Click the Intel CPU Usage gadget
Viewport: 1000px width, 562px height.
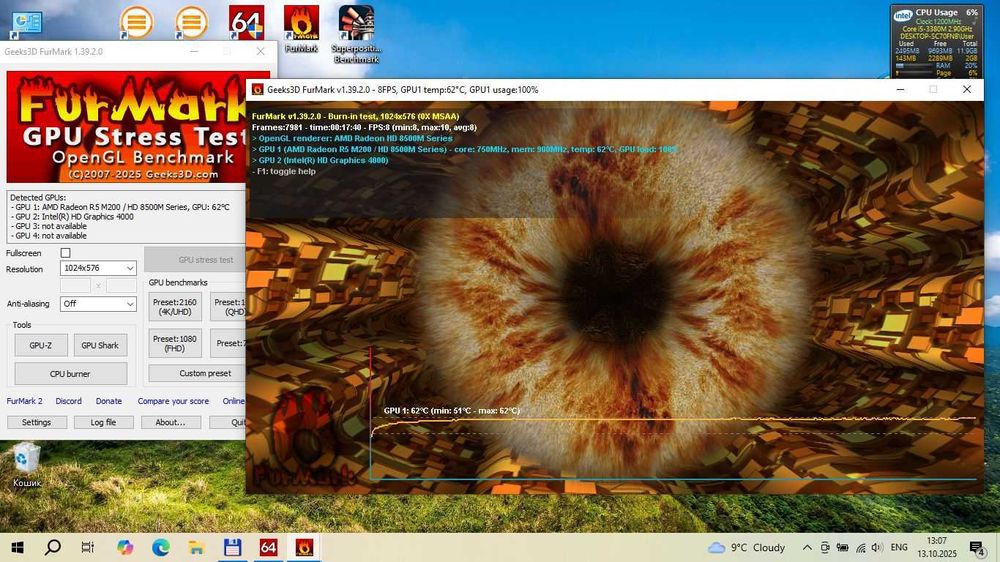936,41
